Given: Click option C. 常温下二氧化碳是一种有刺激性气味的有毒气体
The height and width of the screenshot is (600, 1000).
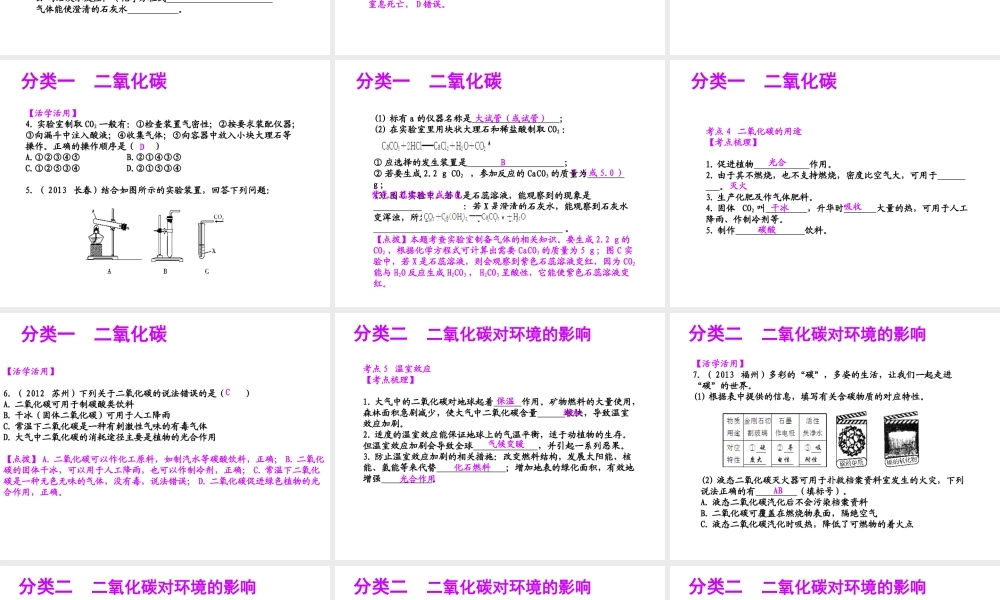Looking at the screenshot, I should (x=105, y=426).
